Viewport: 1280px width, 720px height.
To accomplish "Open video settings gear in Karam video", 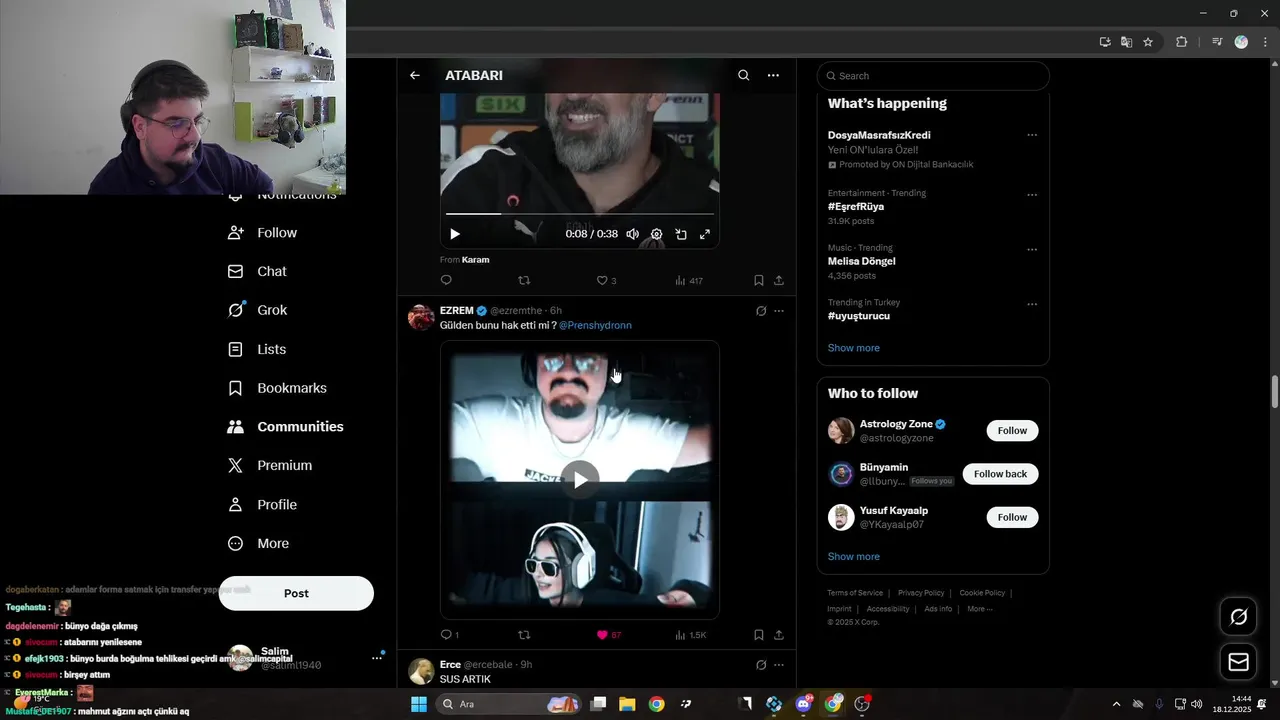I will coord(656,234).
